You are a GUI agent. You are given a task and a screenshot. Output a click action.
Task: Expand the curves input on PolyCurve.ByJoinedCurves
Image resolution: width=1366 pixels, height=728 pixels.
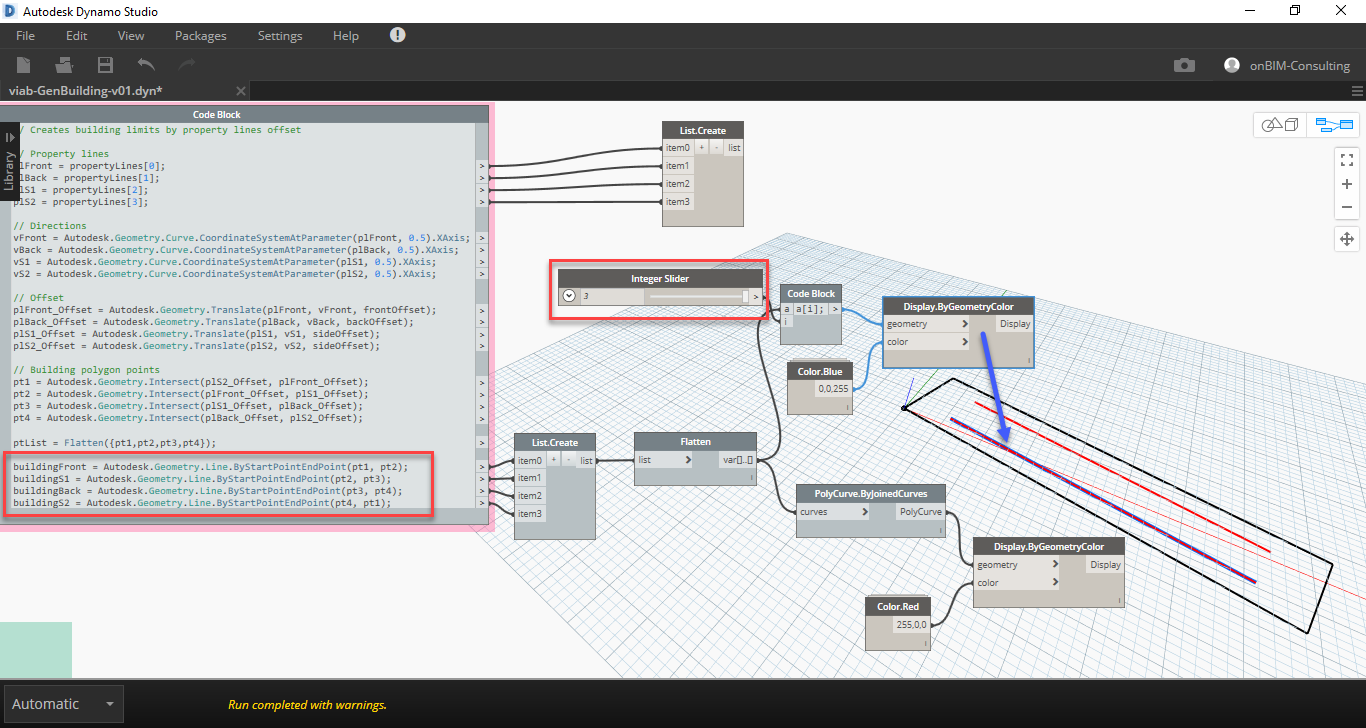tap(866, 511)
